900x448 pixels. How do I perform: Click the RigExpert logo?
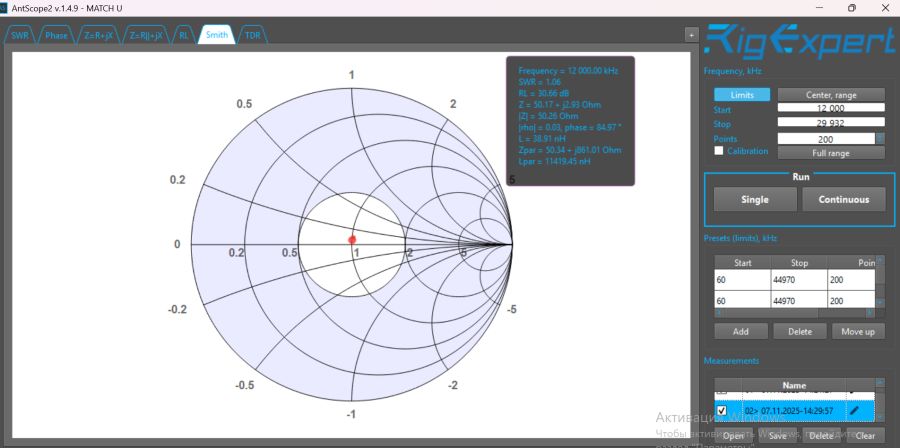[798, 42]
